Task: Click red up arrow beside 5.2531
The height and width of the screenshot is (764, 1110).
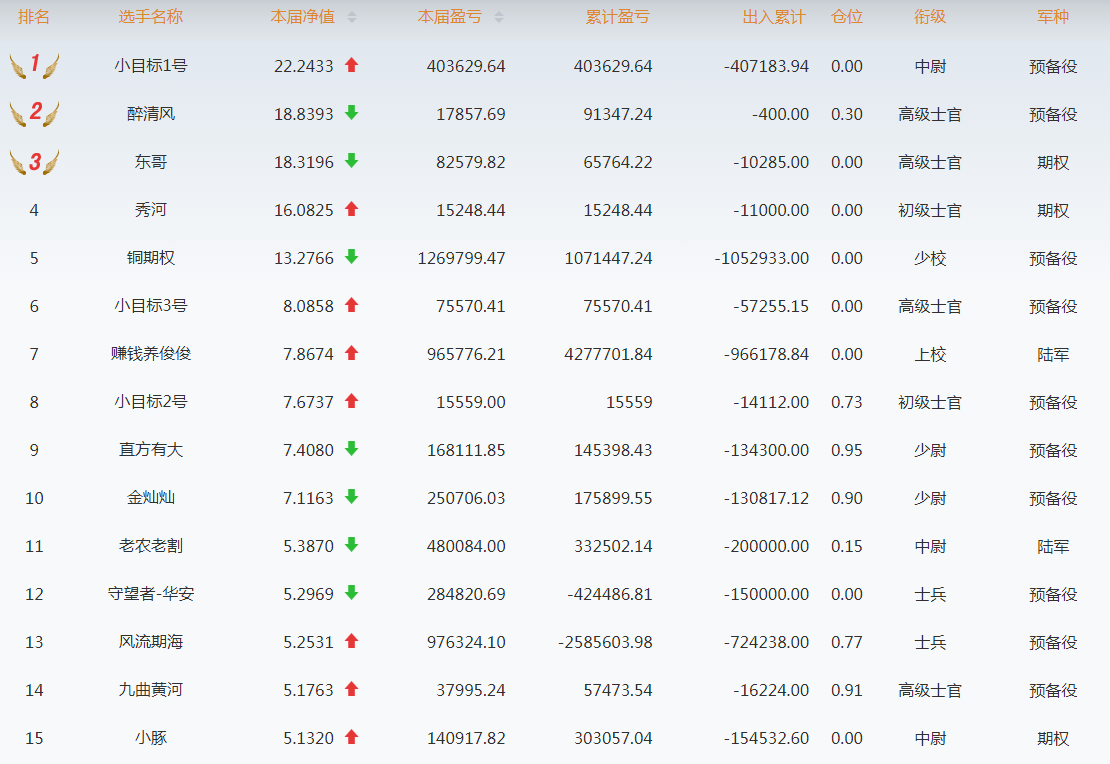Action: [x=351, y=641]
